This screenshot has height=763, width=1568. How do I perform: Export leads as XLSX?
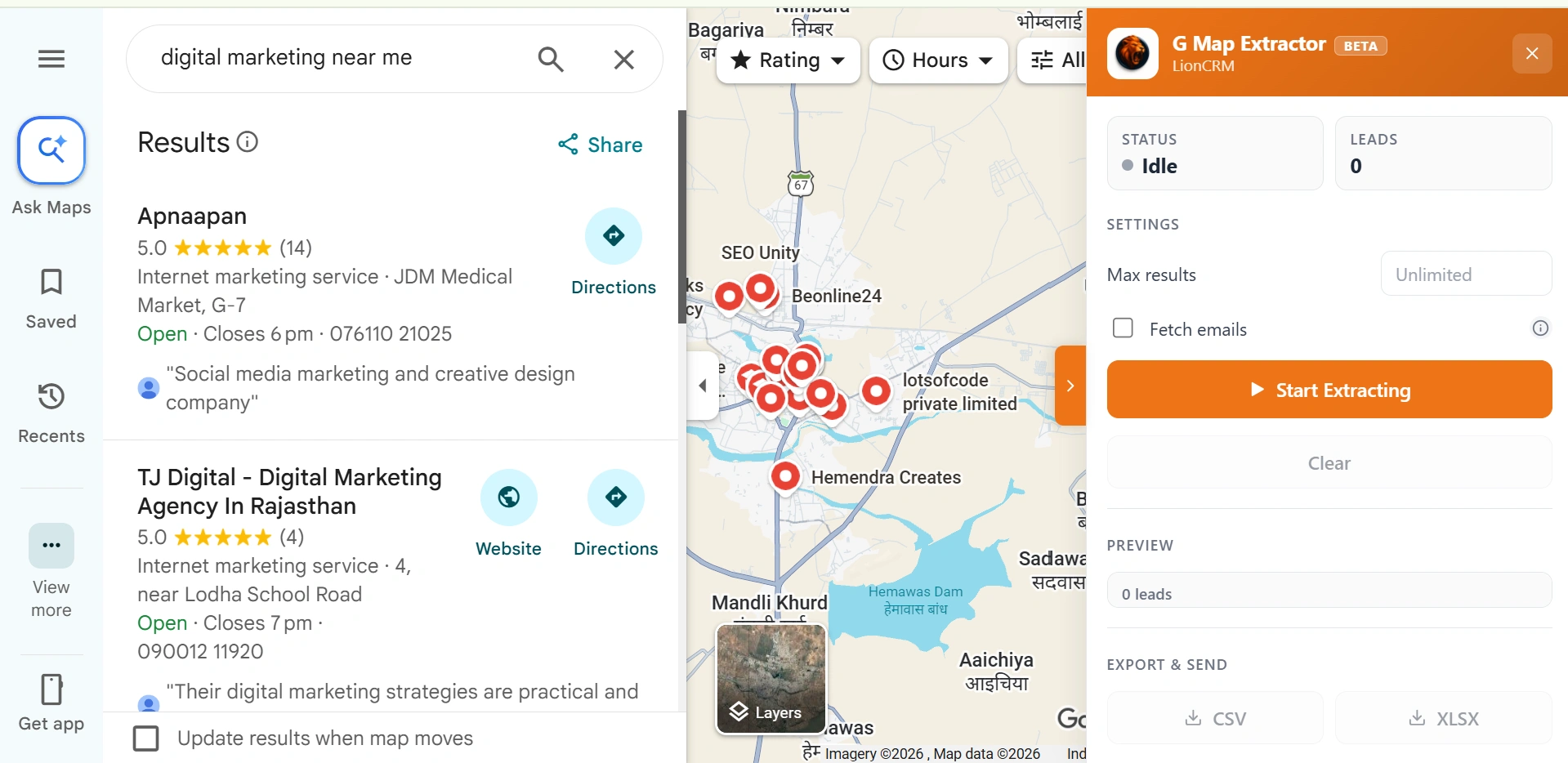click(x=1444, y=718)
